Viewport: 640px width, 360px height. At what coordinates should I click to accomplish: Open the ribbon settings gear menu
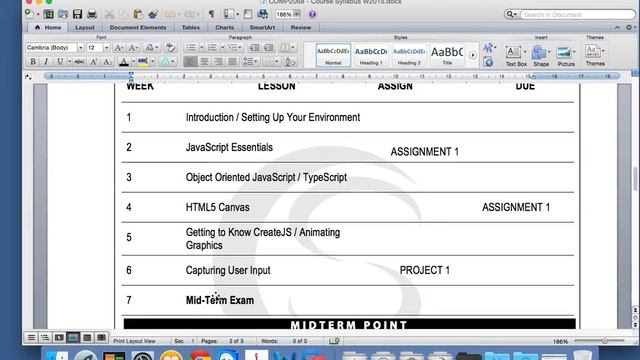coord(631,27)
